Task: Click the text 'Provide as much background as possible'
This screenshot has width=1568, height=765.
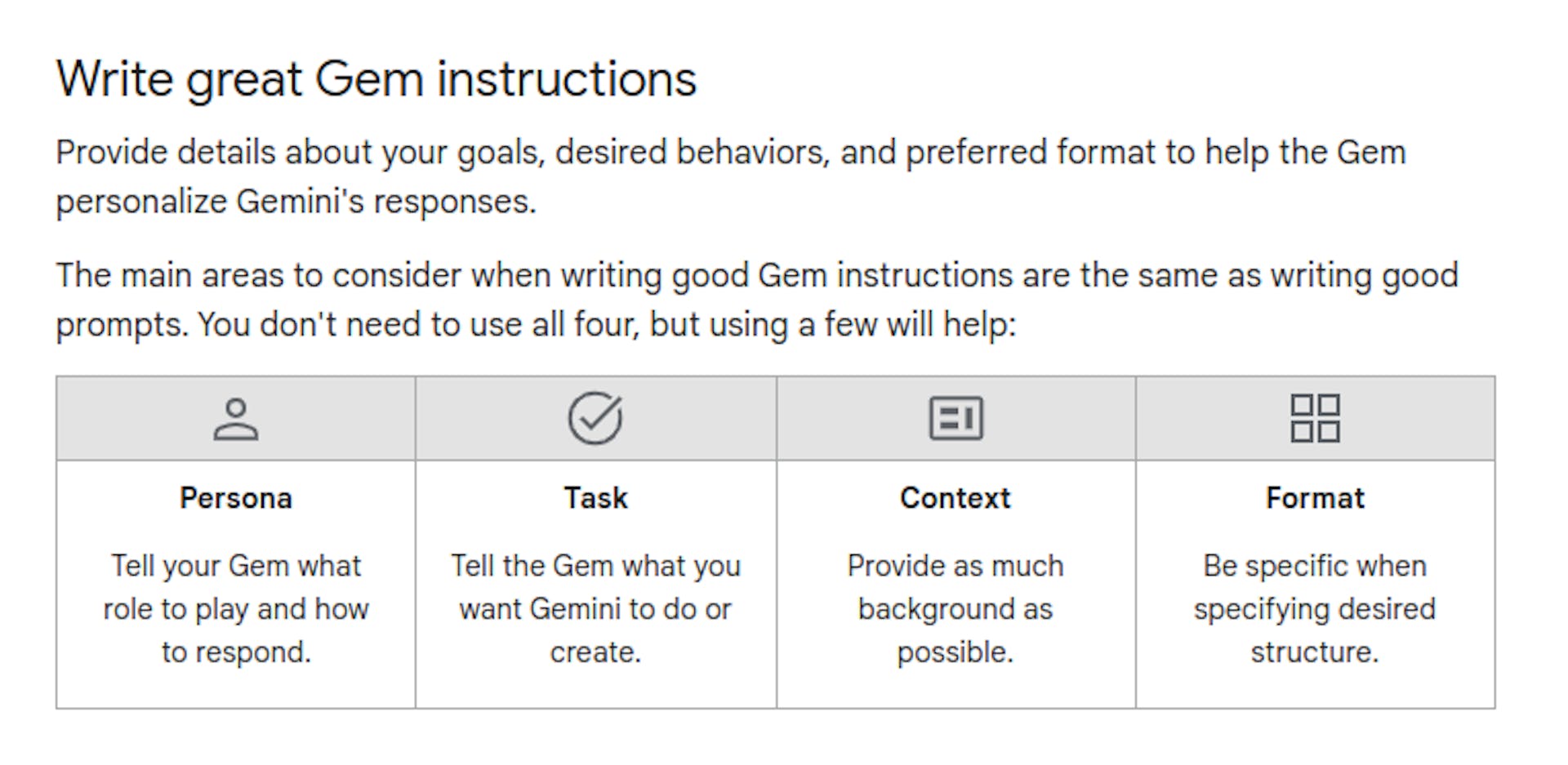Action: click(955, 609)
